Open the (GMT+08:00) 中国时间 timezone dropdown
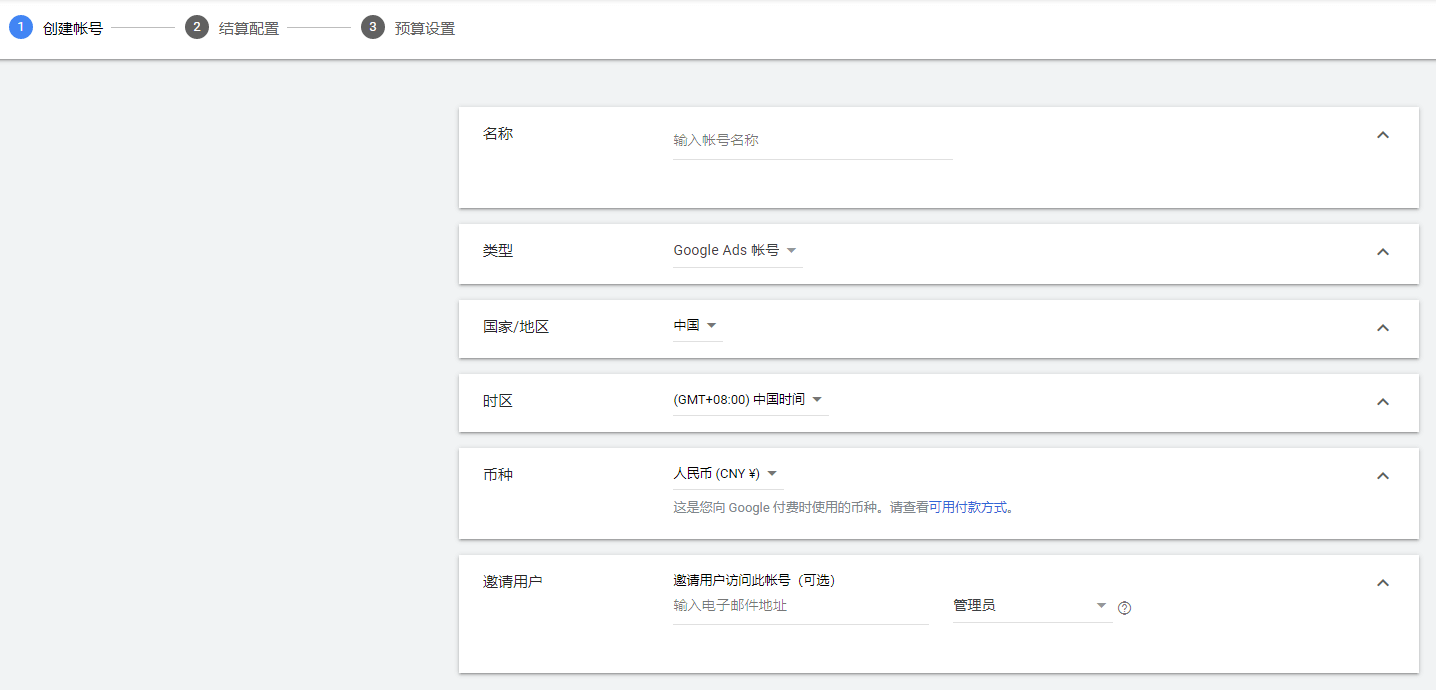Viewport: 1436px width, 690px height. coord(750,400)
